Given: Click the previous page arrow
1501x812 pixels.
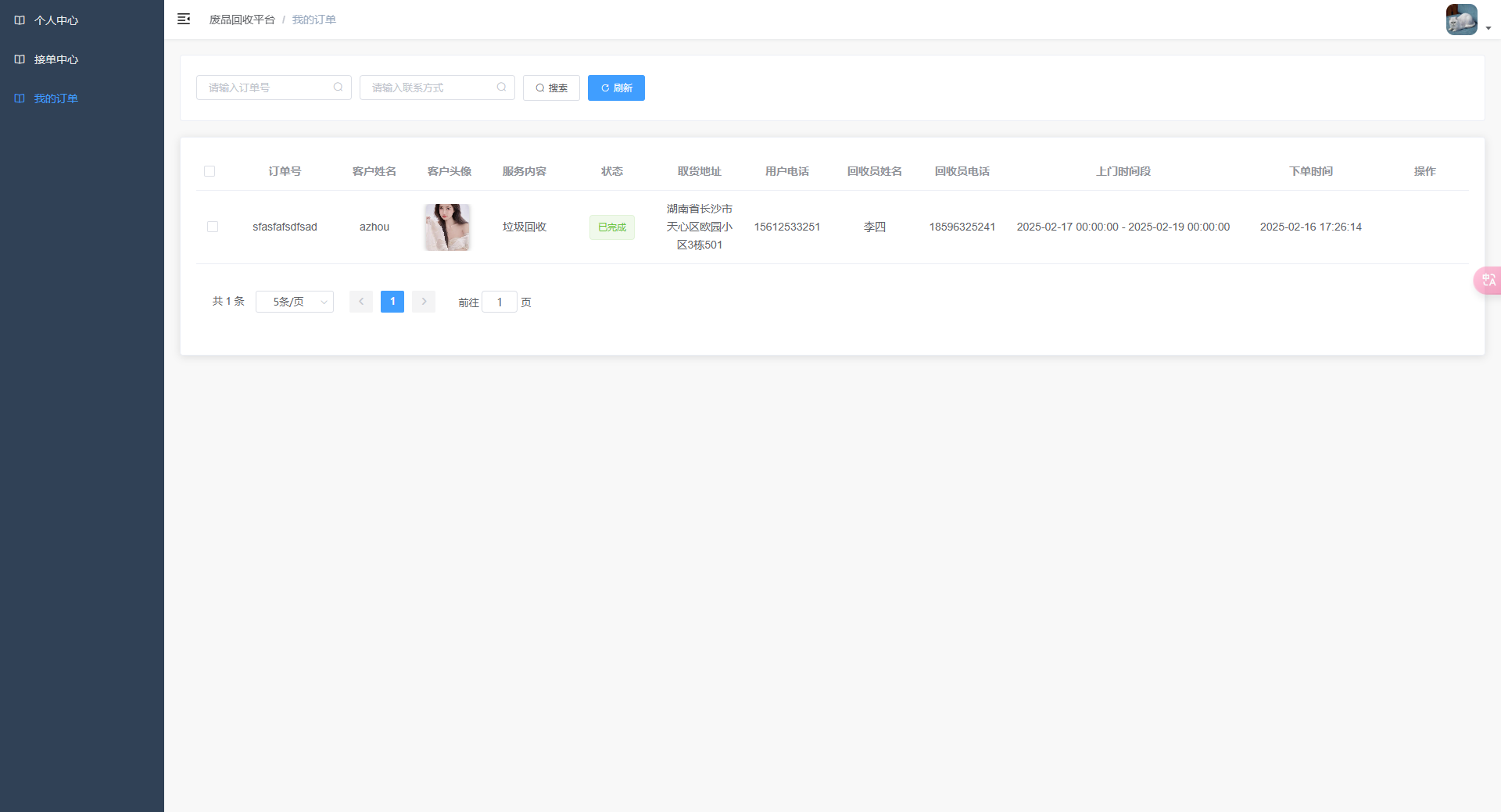Looking at the screenshot, I should 361,302.
